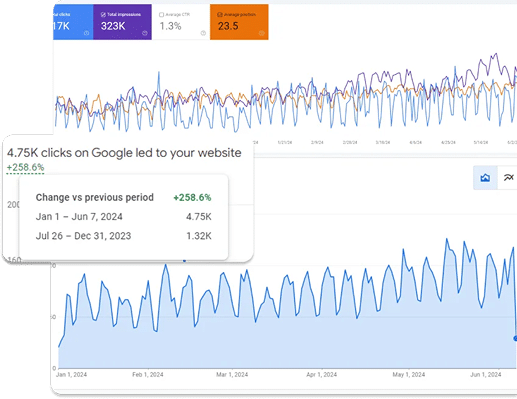Click the 1.3% Average CTR value
This screenshot has width=517, height=399.
[170, 26]
